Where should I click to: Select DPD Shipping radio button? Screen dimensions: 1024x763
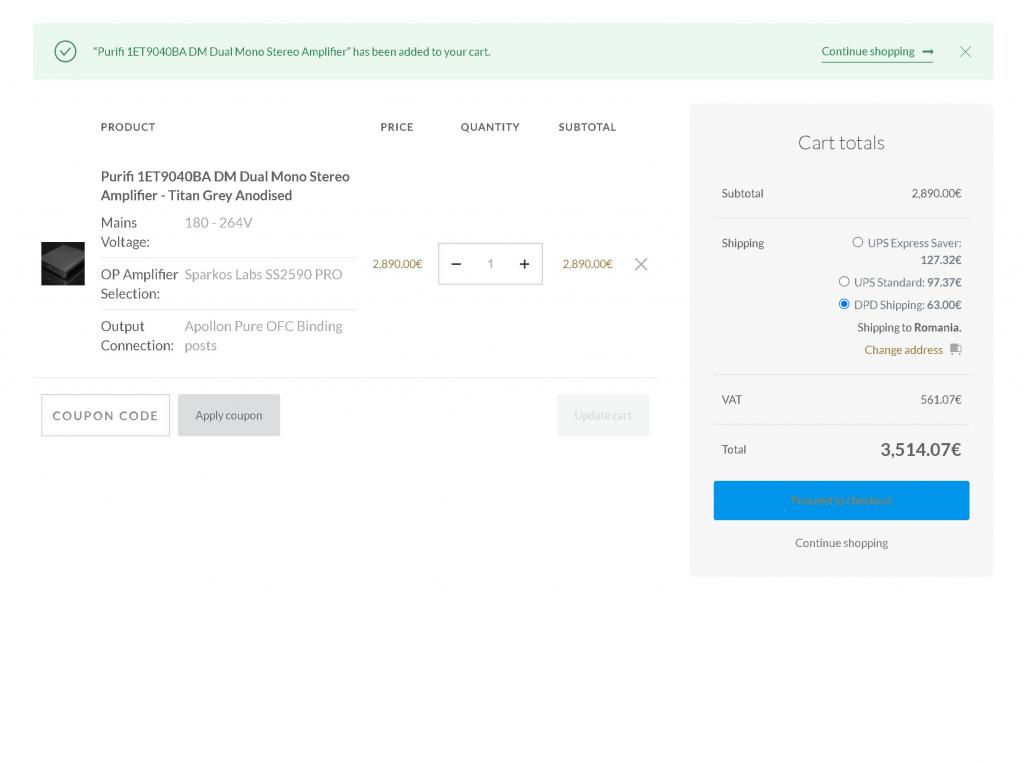coord(844,304)
